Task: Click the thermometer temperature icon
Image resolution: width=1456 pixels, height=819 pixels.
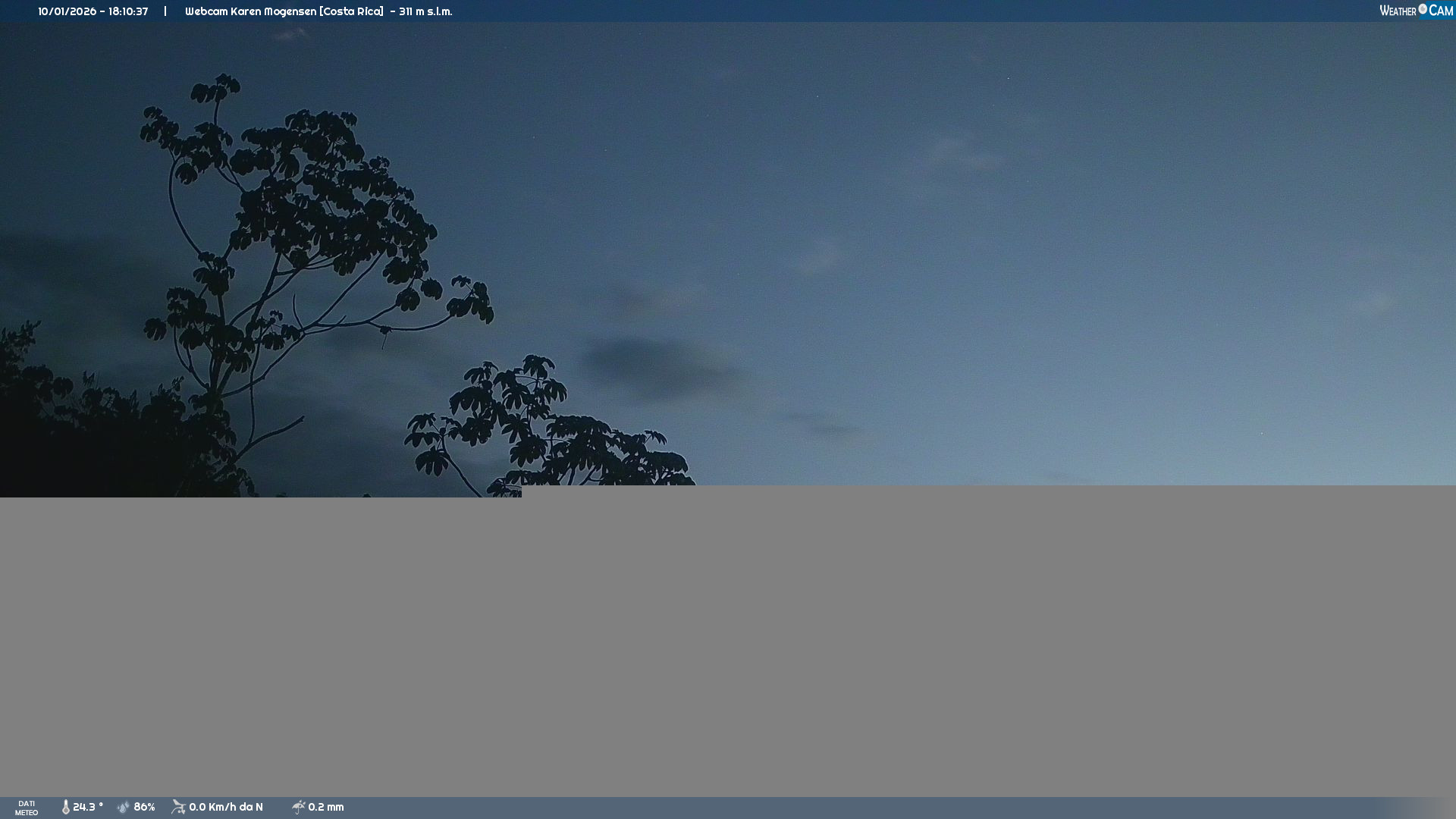Action: (x=66, y=808)
